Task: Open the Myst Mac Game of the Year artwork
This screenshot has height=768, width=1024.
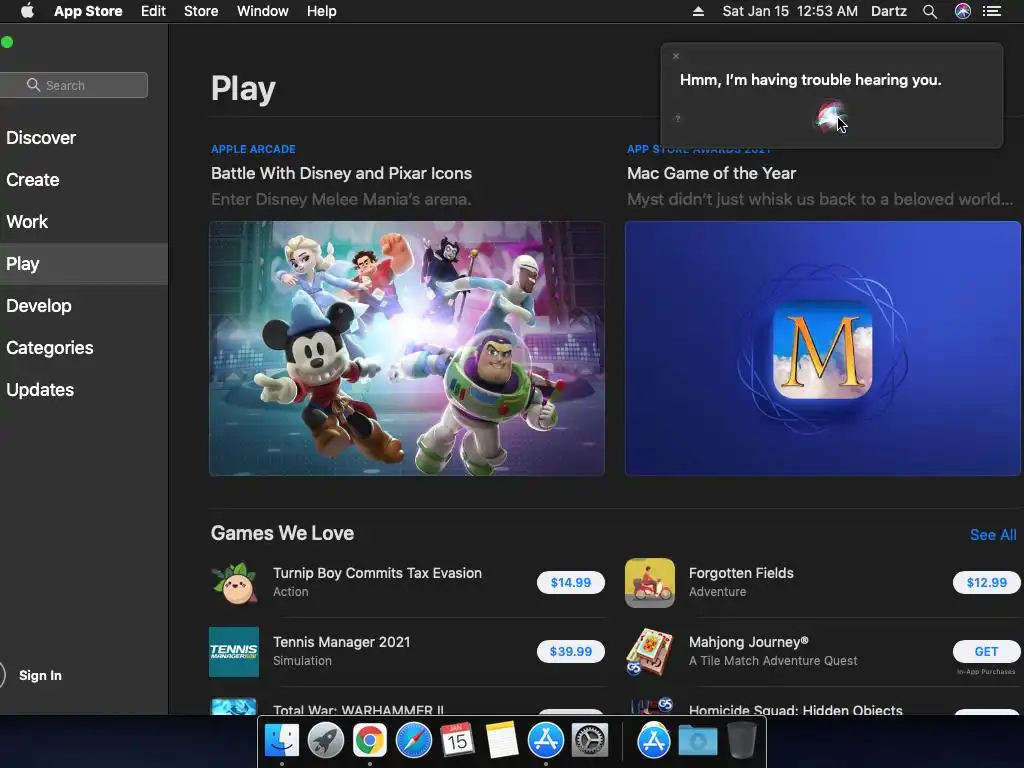Action: [x=822, y=348]
